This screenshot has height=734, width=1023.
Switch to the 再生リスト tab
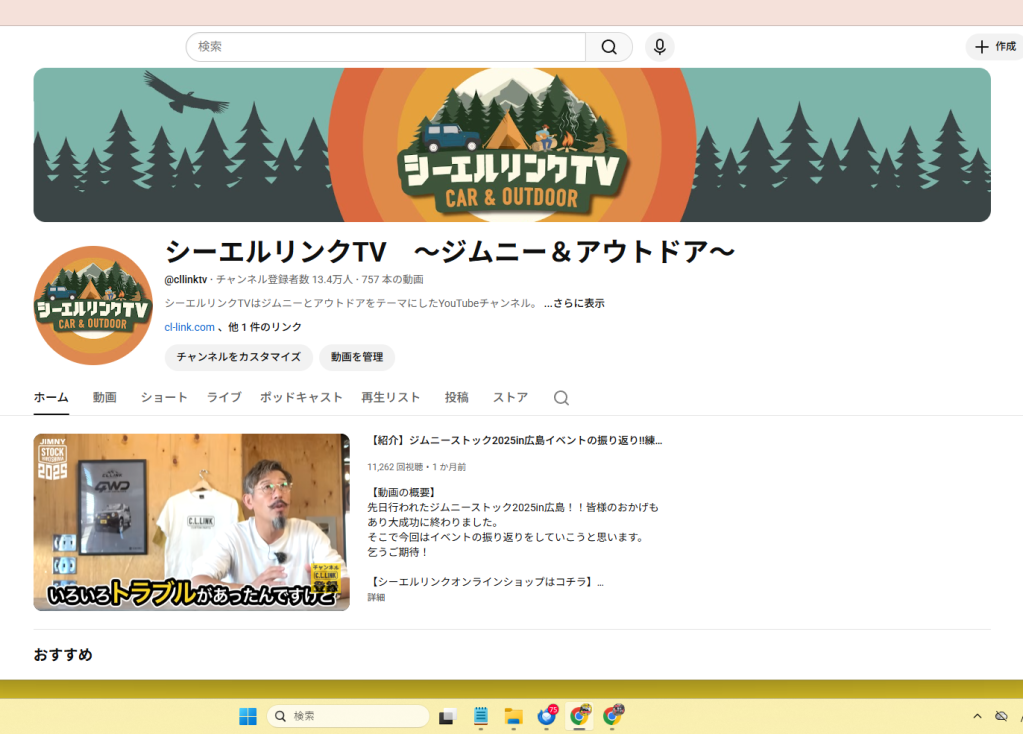(x=391, y=397)
